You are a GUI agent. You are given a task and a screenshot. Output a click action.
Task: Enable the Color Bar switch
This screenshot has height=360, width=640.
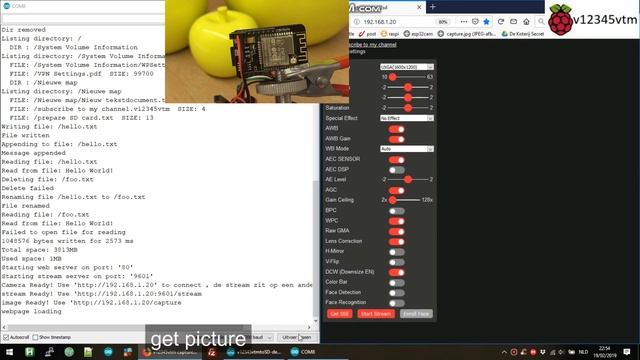[x=396, y=282]
